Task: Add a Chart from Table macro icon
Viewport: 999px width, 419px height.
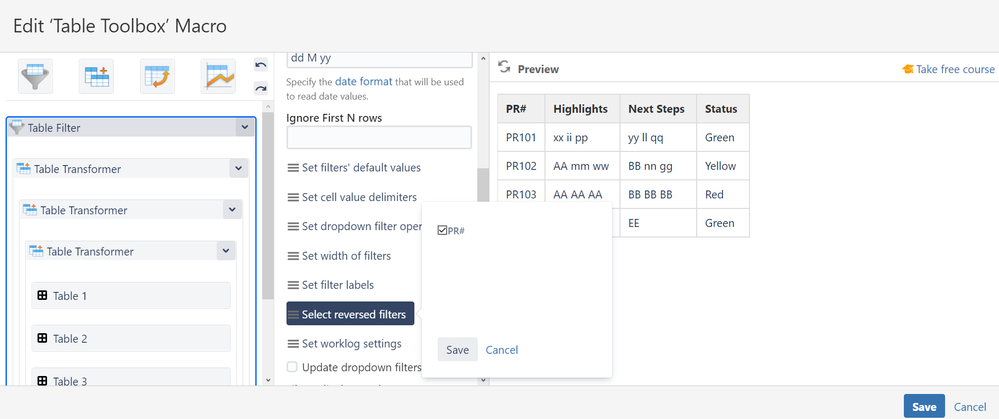Action: click(219, 76)
